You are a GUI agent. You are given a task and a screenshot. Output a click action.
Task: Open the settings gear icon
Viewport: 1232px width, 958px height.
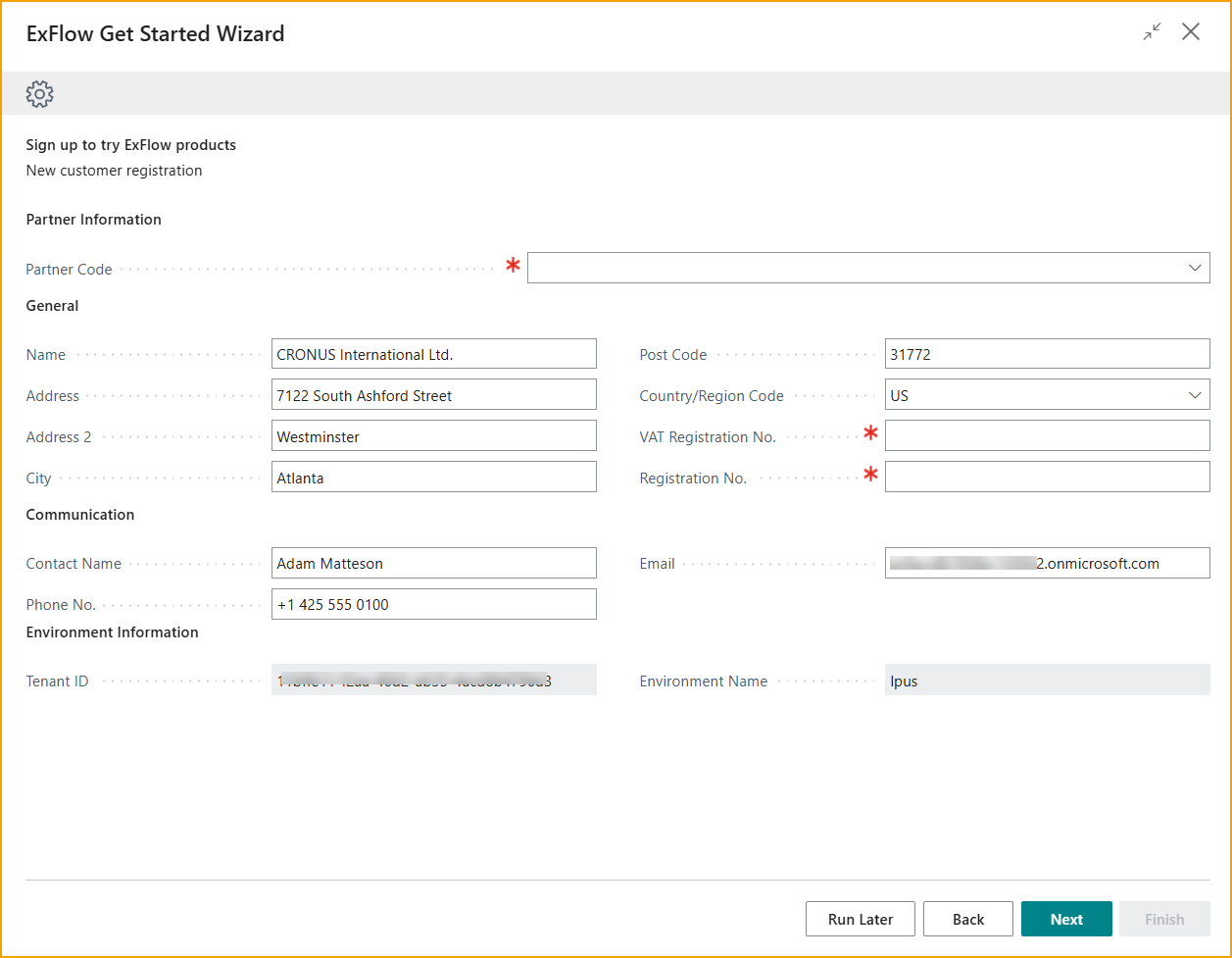click(x=40, y=94)
